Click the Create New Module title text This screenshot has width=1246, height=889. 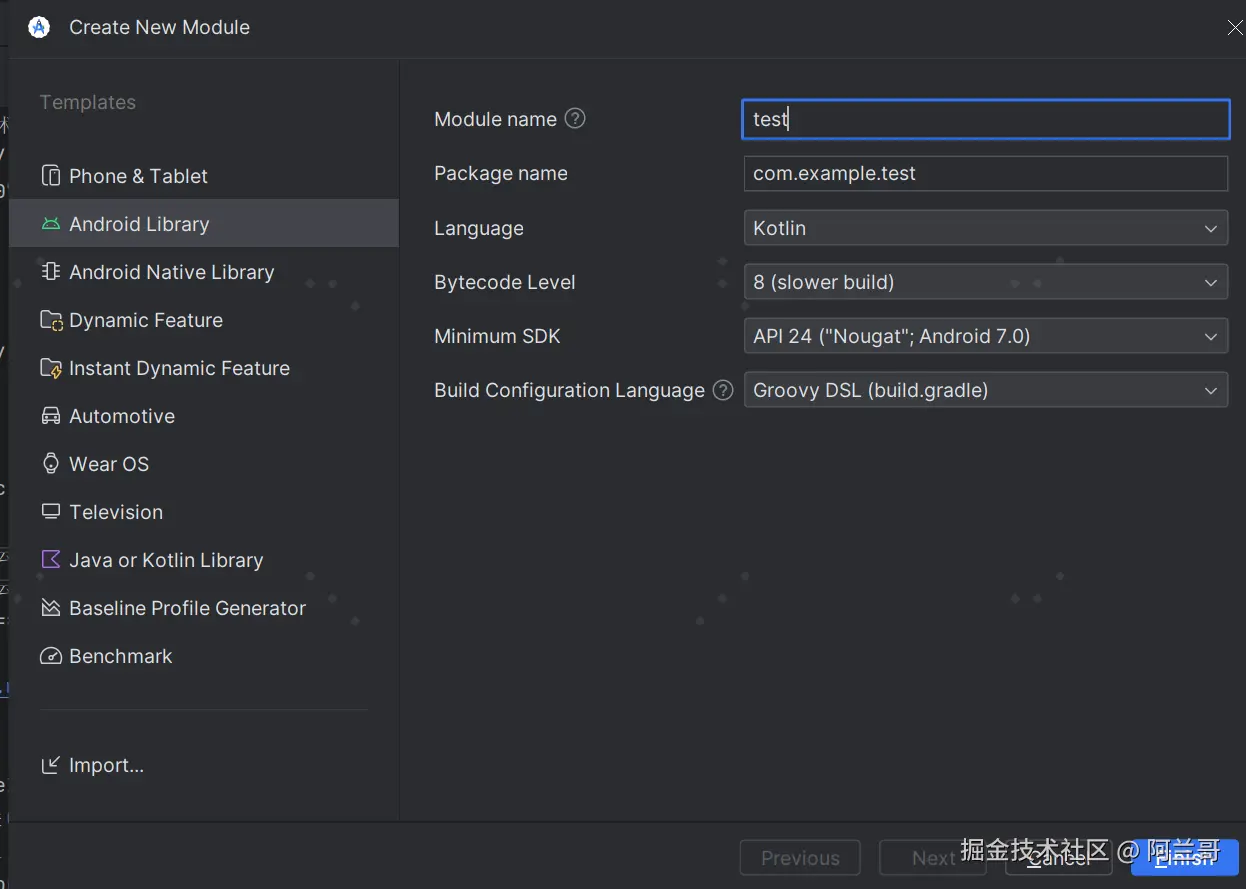pos(159,27)
